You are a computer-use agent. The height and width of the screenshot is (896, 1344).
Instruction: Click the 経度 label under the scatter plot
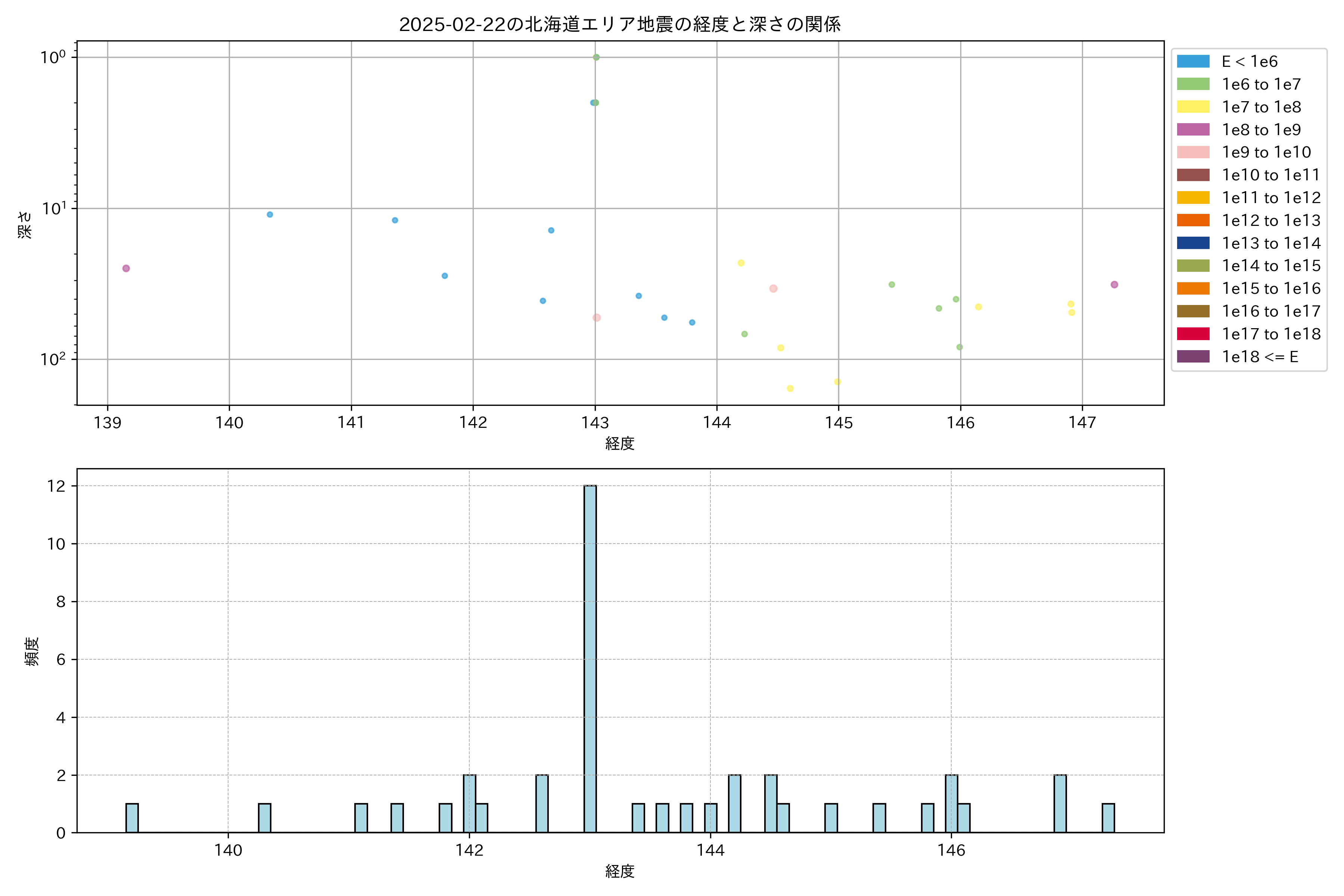click(620, 444)
